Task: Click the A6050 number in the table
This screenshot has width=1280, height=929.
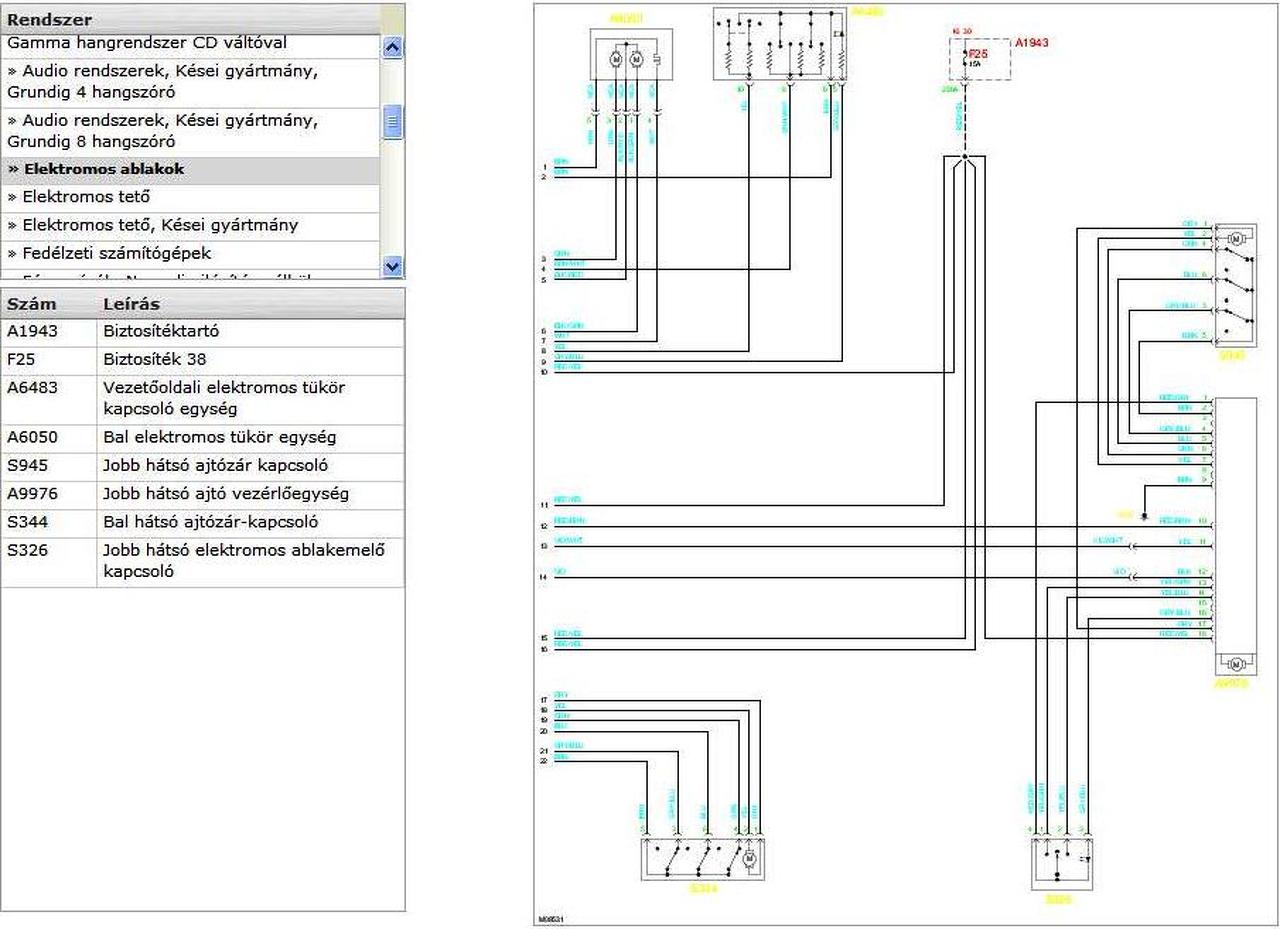Action: pyautogui.click(x=49, y=437)
